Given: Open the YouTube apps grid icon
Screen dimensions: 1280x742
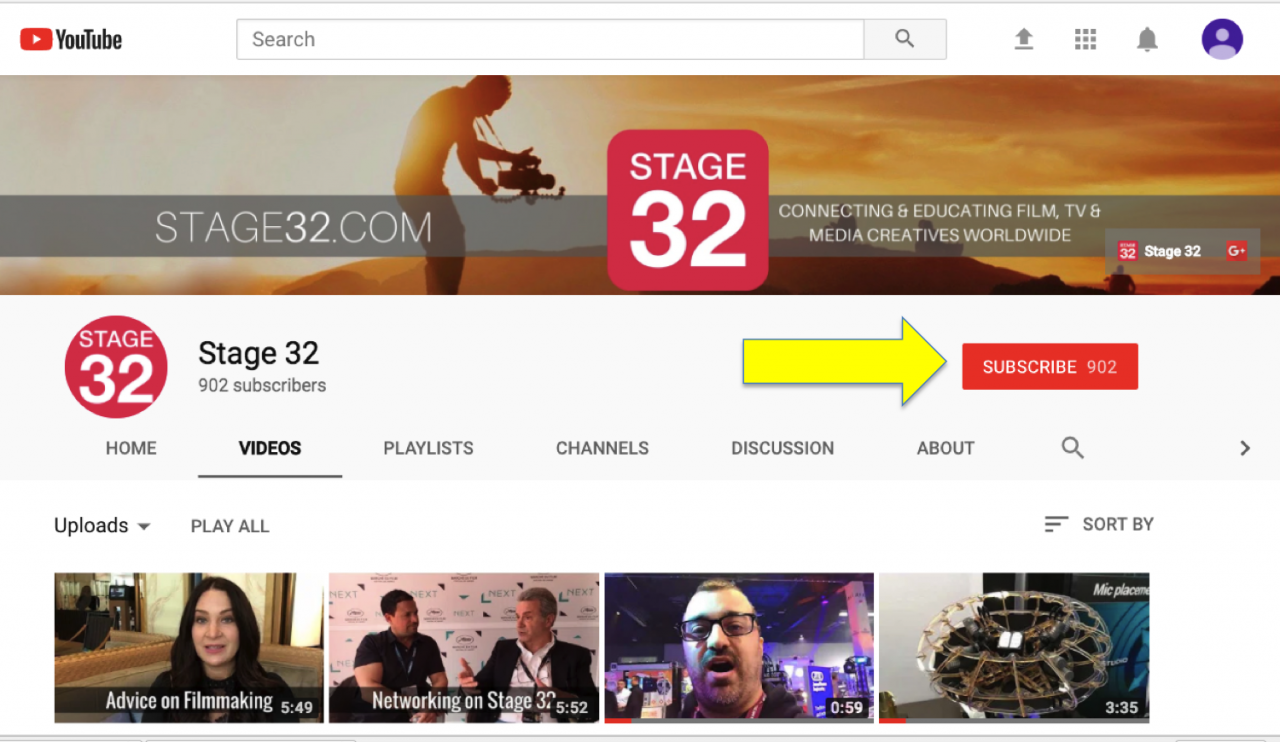Looking at the screenshot, I should 1085,39.
